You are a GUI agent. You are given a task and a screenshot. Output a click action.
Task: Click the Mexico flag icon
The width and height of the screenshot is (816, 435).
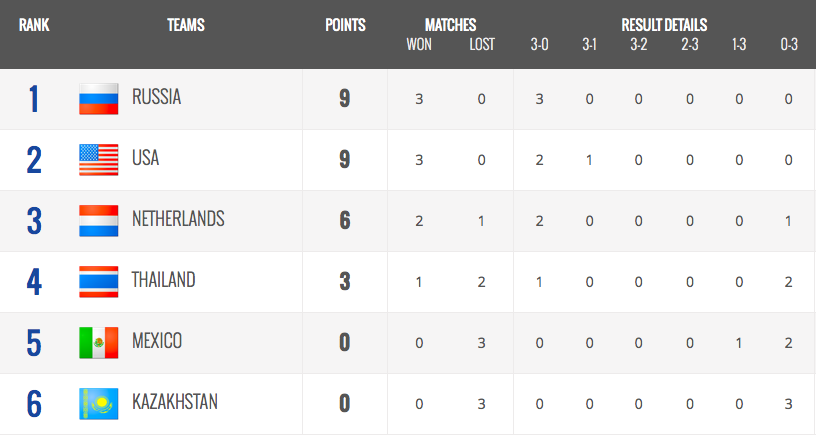pyautogui.click(x=99, y=342)
